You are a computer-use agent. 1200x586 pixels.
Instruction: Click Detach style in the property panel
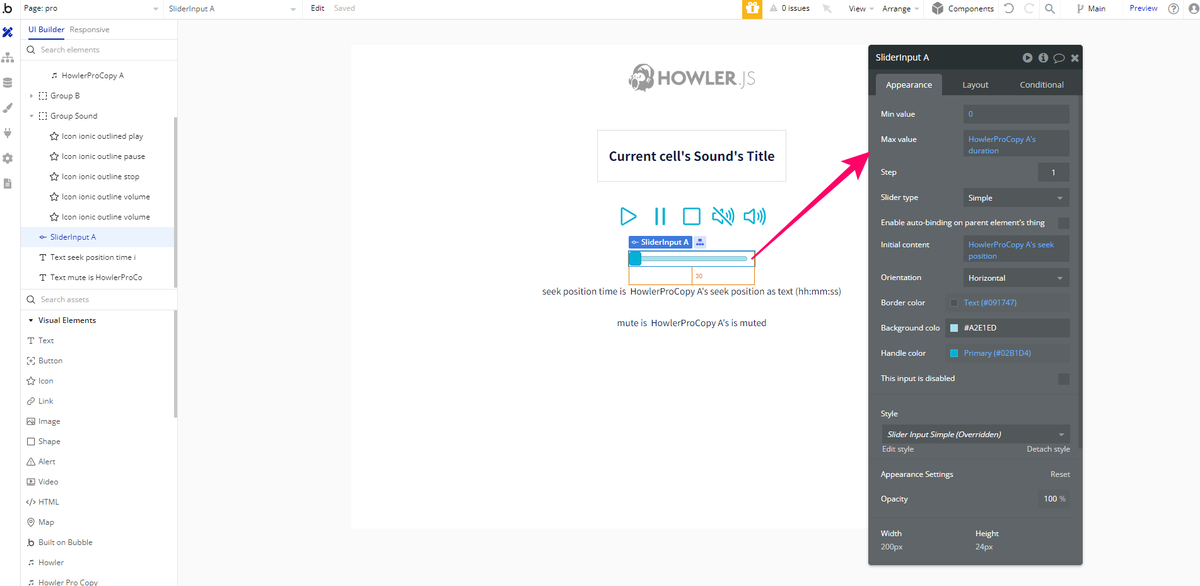pos(1047,448)
